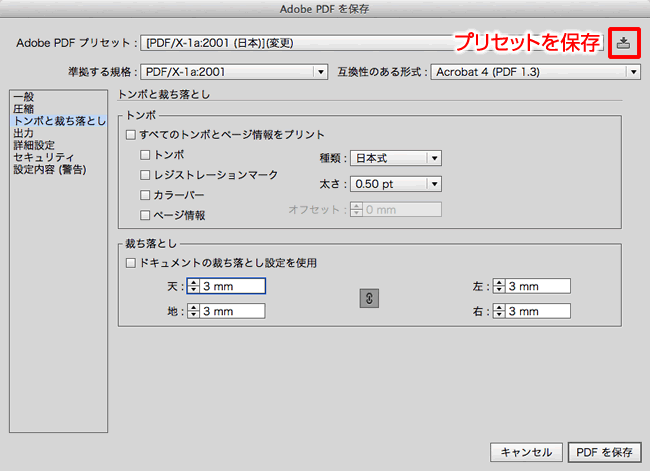Select トンボと裁ち落とし in the category list
Screen dimensions: 650x471
click(x=58, y=121)
